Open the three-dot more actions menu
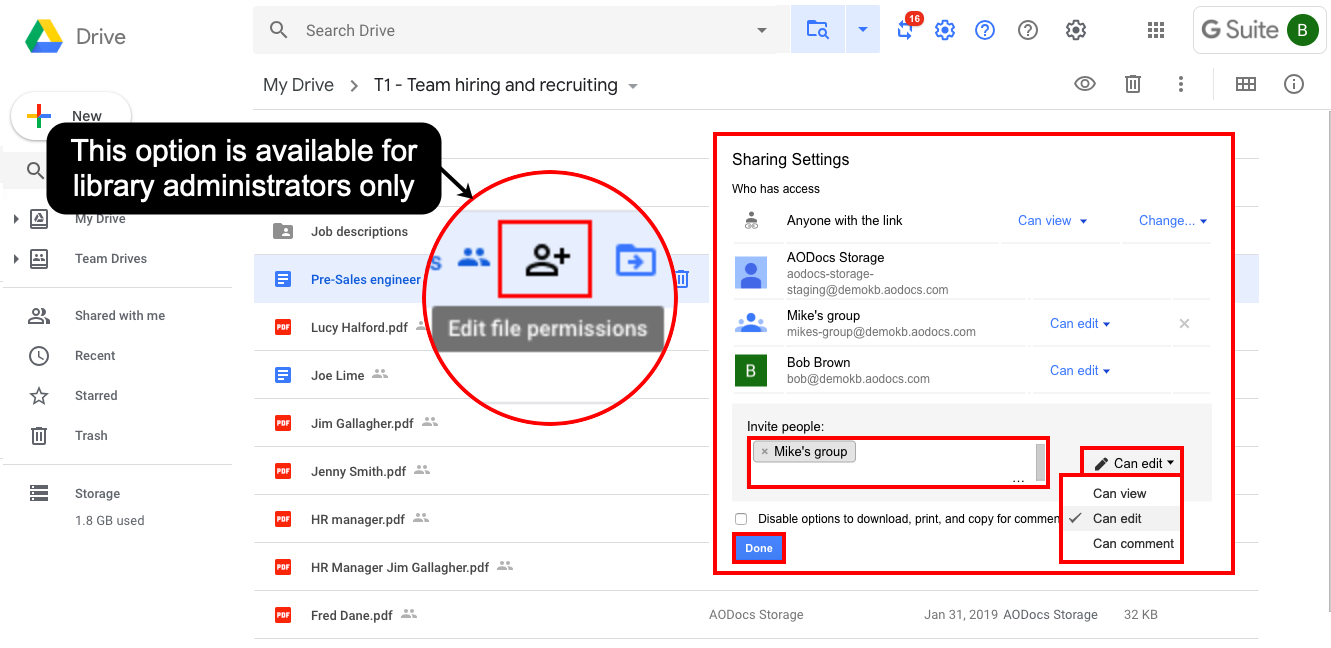The height and width of the screenshot is (648, 1331). tap(1181, 84)
